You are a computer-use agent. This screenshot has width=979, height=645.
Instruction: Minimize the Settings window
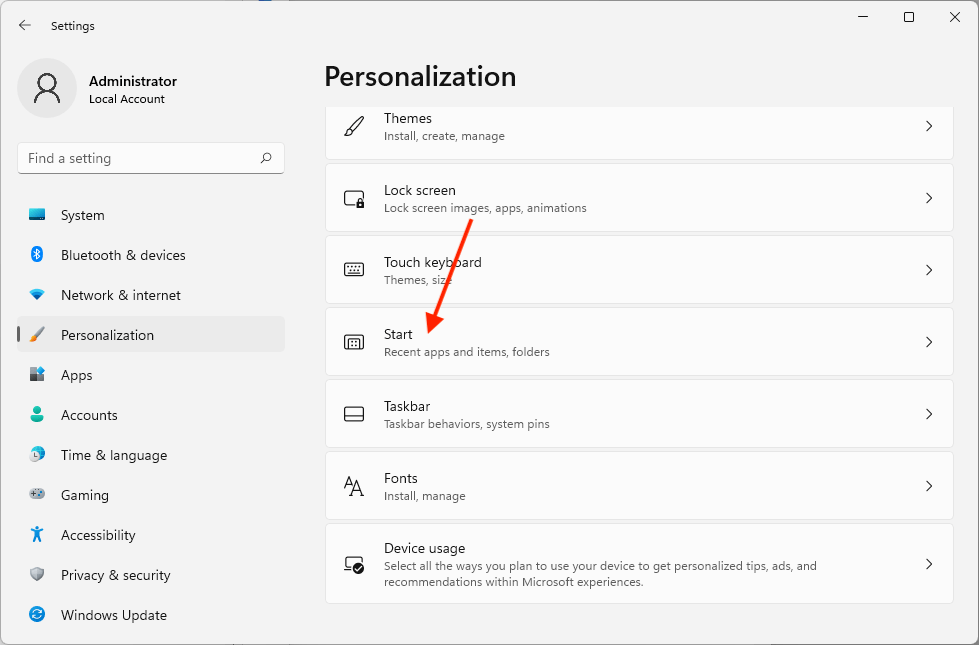click(x=863, y=17)
